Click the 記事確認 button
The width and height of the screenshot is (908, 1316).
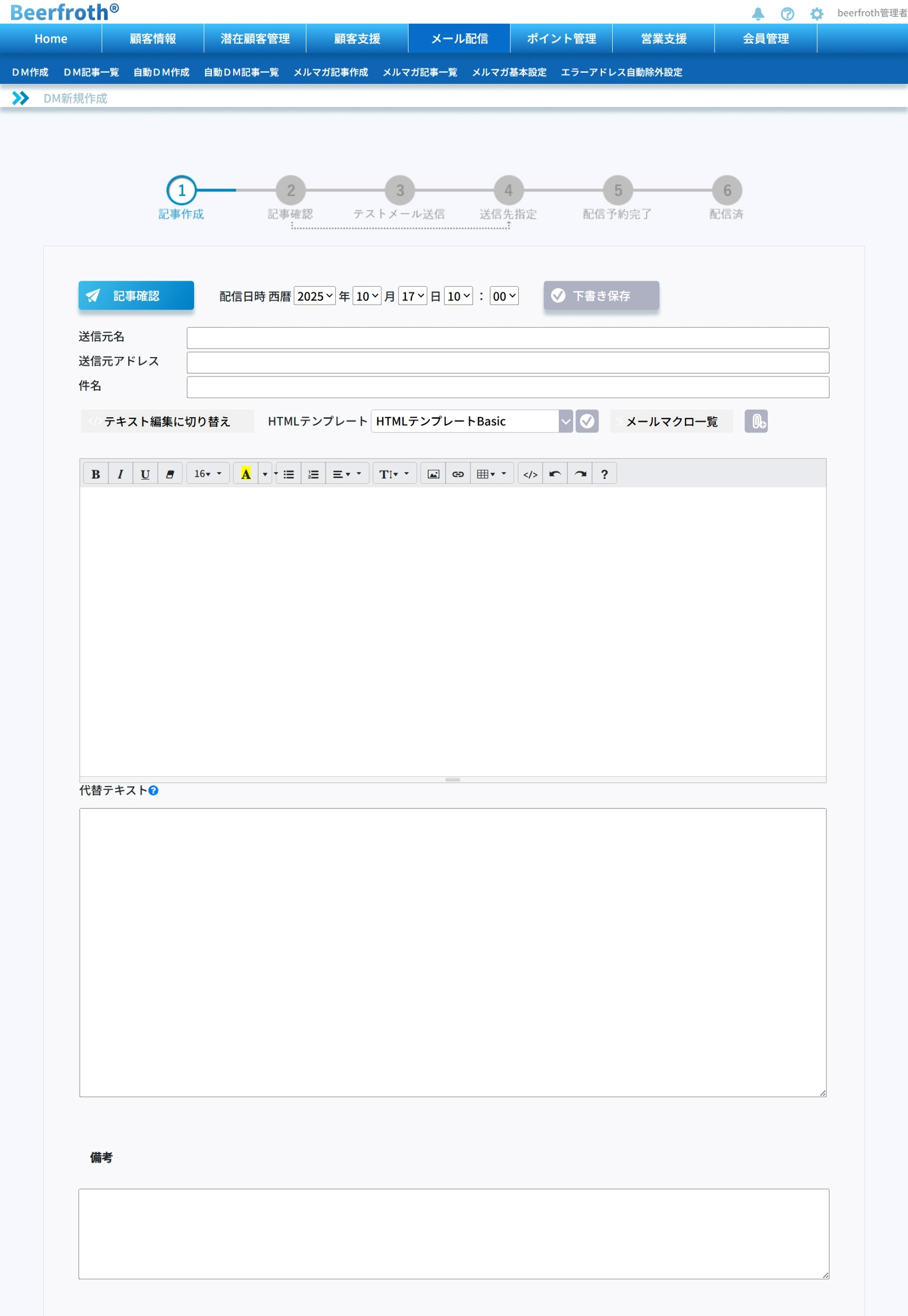tap(136, 296)
